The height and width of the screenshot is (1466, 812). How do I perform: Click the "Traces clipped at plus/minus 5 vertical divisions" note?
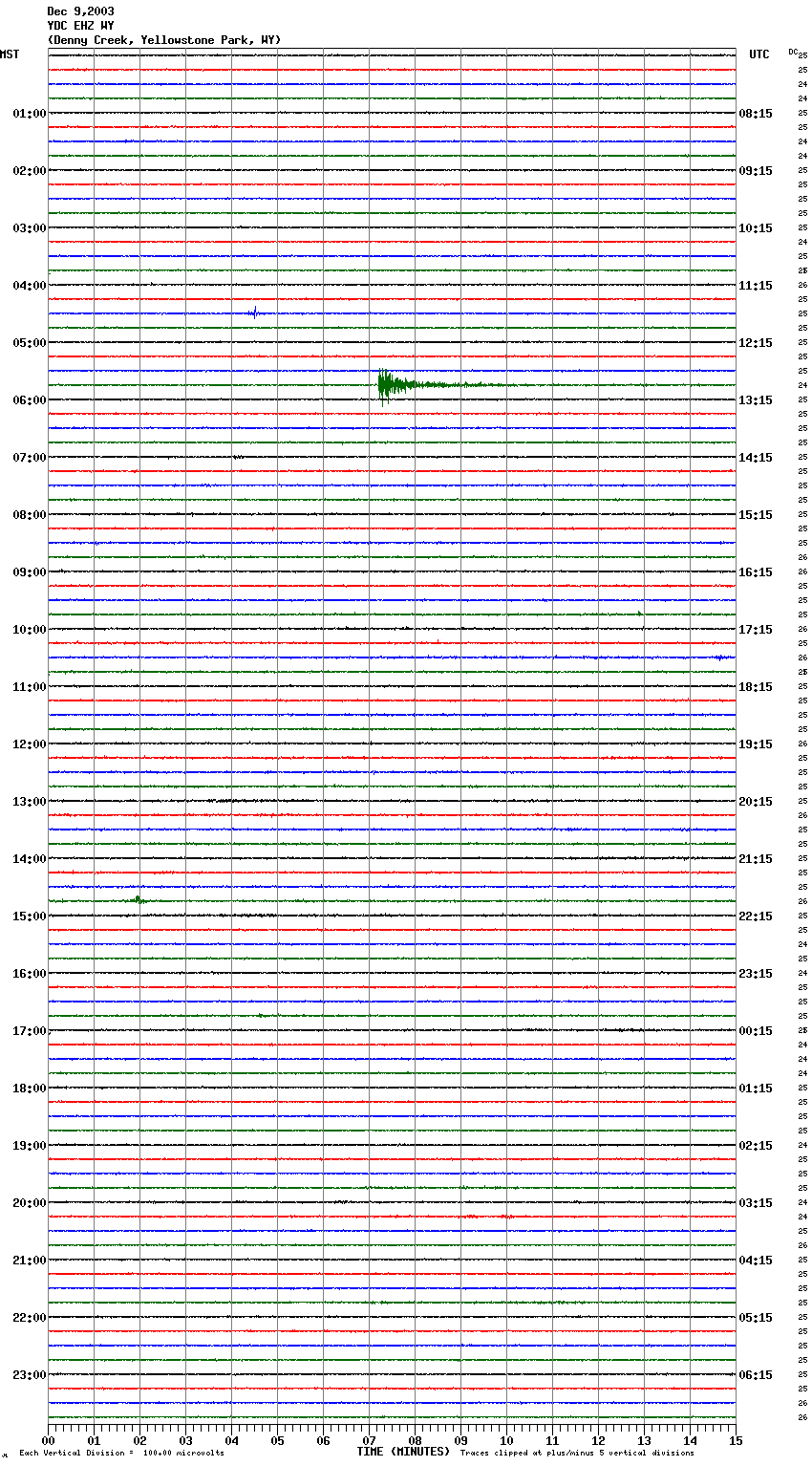[x=577, y=1454]
